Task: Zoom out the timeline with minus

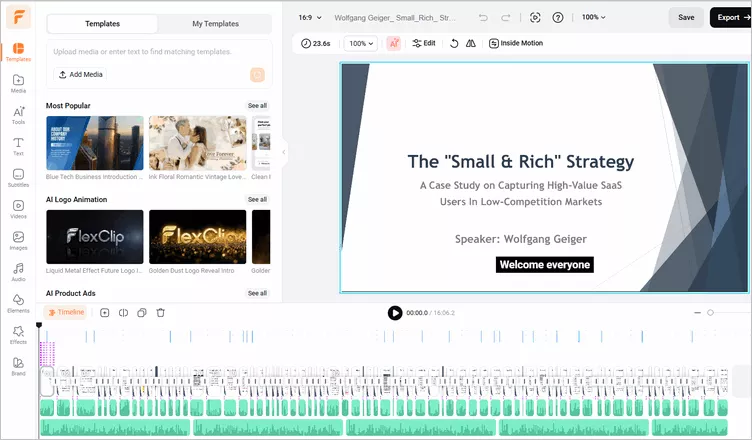Action: [x=697, y=313]
